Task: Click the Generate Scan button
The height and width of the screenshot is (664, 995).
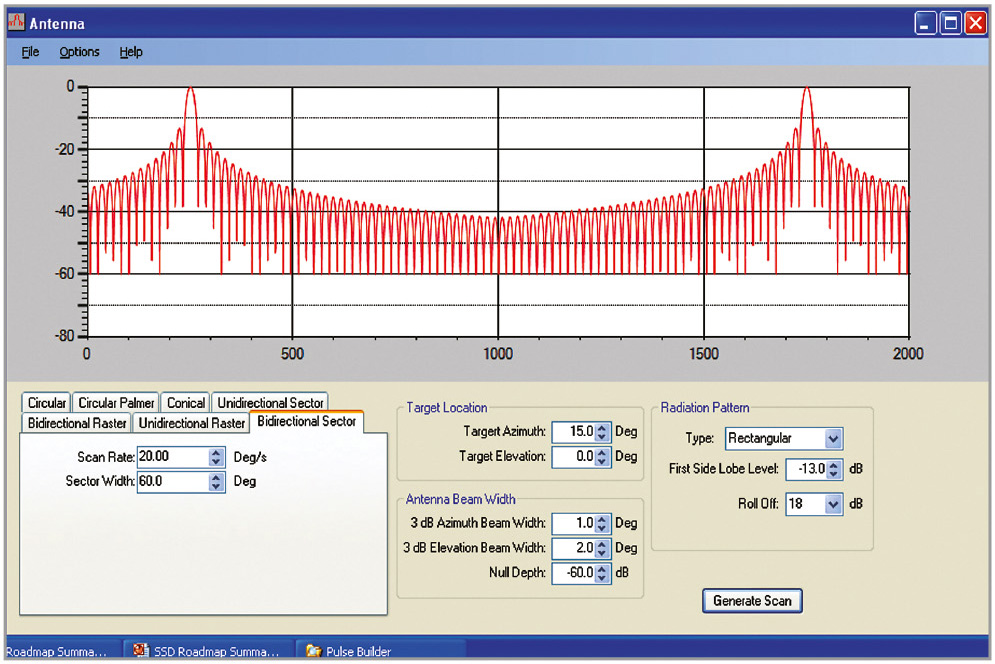Action: [x=752, y=601]
